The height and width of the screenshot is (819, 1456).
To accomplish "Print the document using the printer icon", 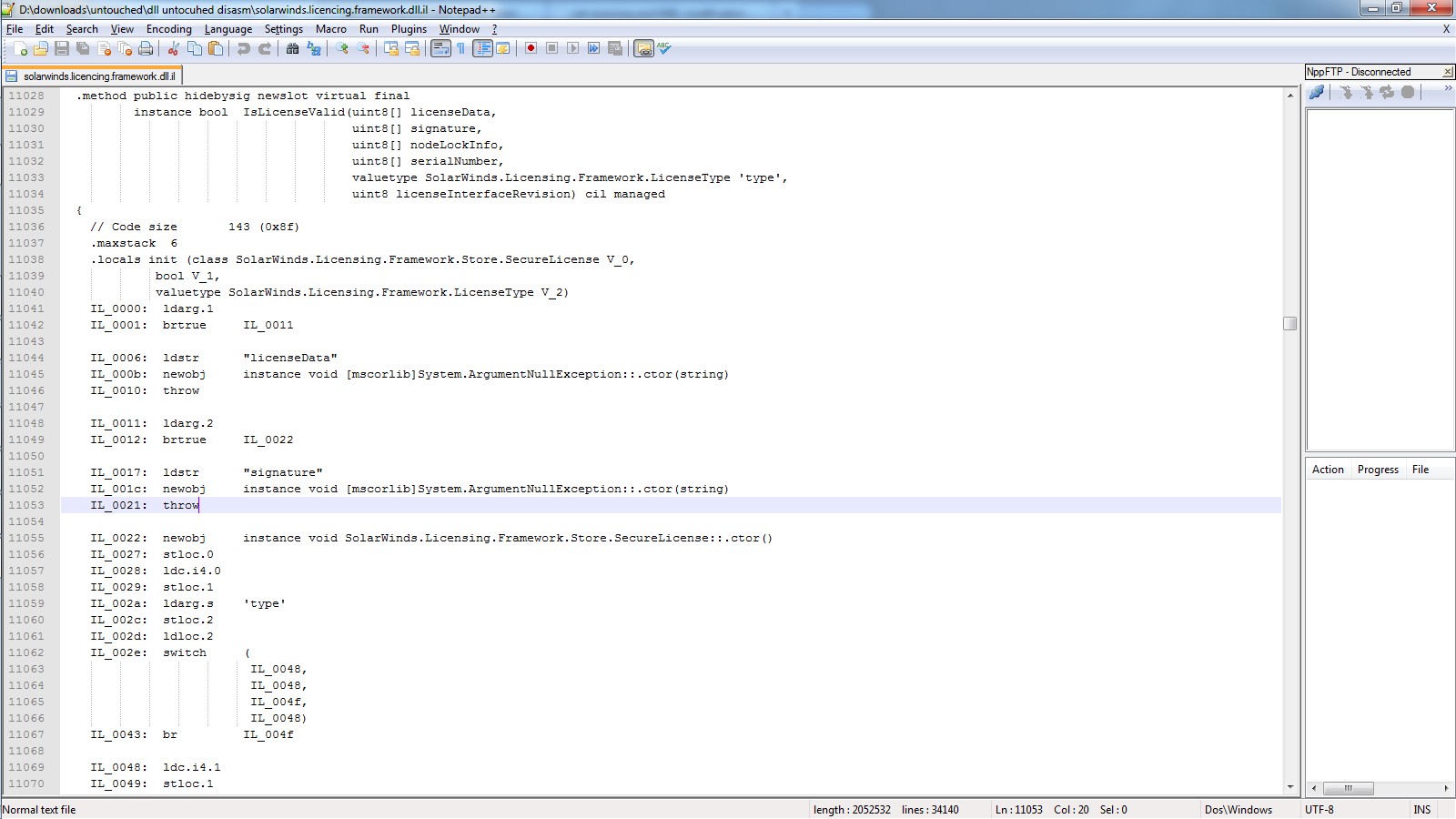I will pos(146,49).
